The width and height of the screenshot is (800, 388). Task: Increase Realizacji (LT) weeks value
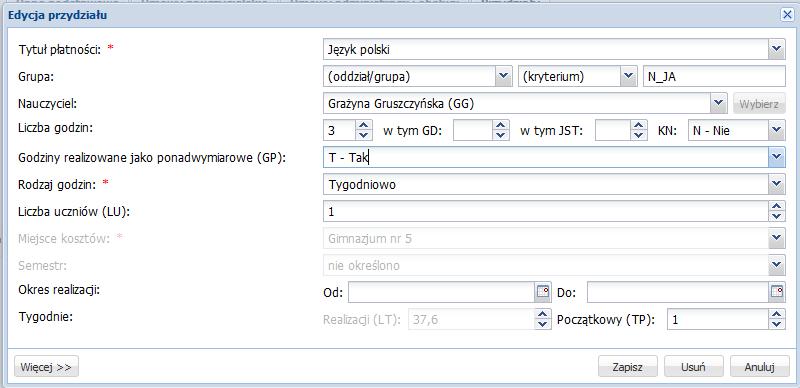[x=544, y=315]
